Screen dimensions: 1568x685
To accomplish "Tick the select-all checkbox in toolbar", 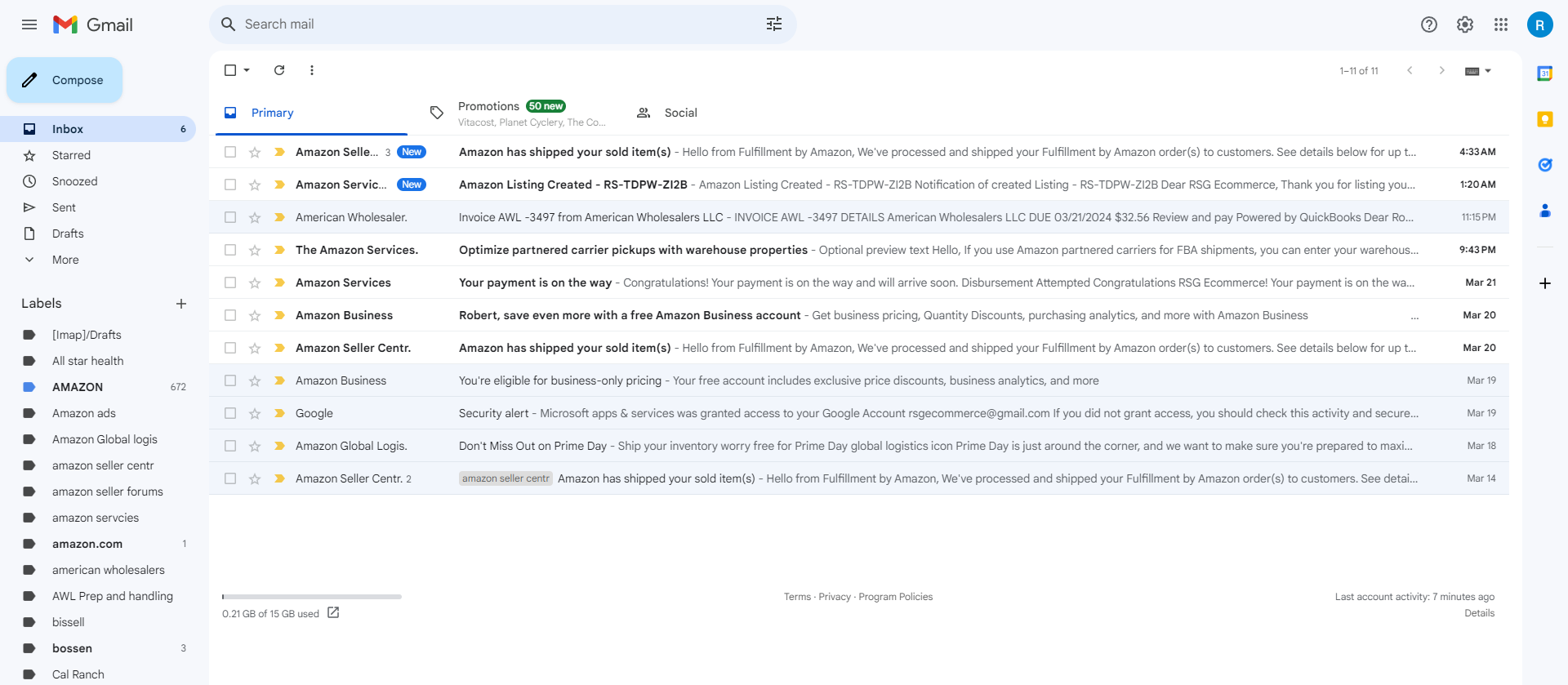I will click(x=230, y=70).
